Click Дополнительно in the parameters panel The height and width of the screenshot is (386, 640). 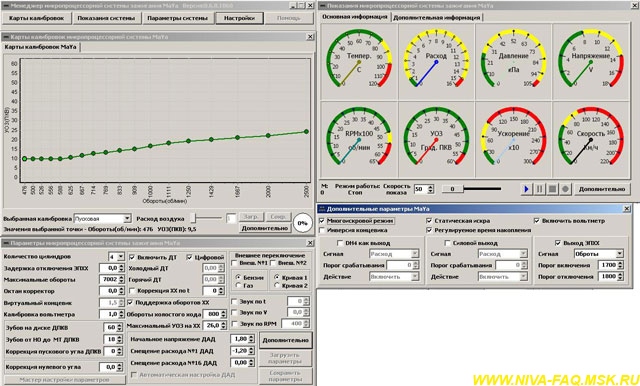click(x=286, y=340)
